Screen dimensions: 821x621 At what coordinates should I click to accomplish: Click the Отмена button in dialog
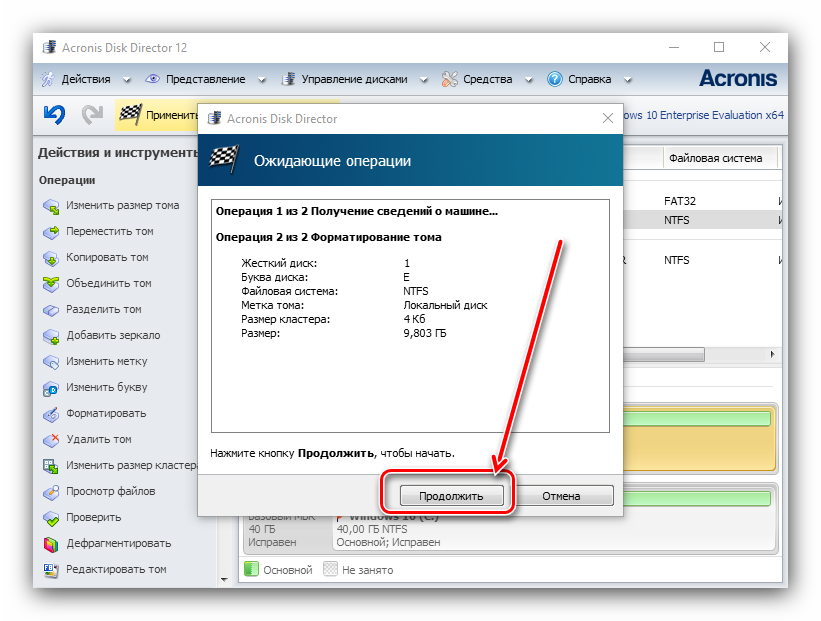point(561,496)
